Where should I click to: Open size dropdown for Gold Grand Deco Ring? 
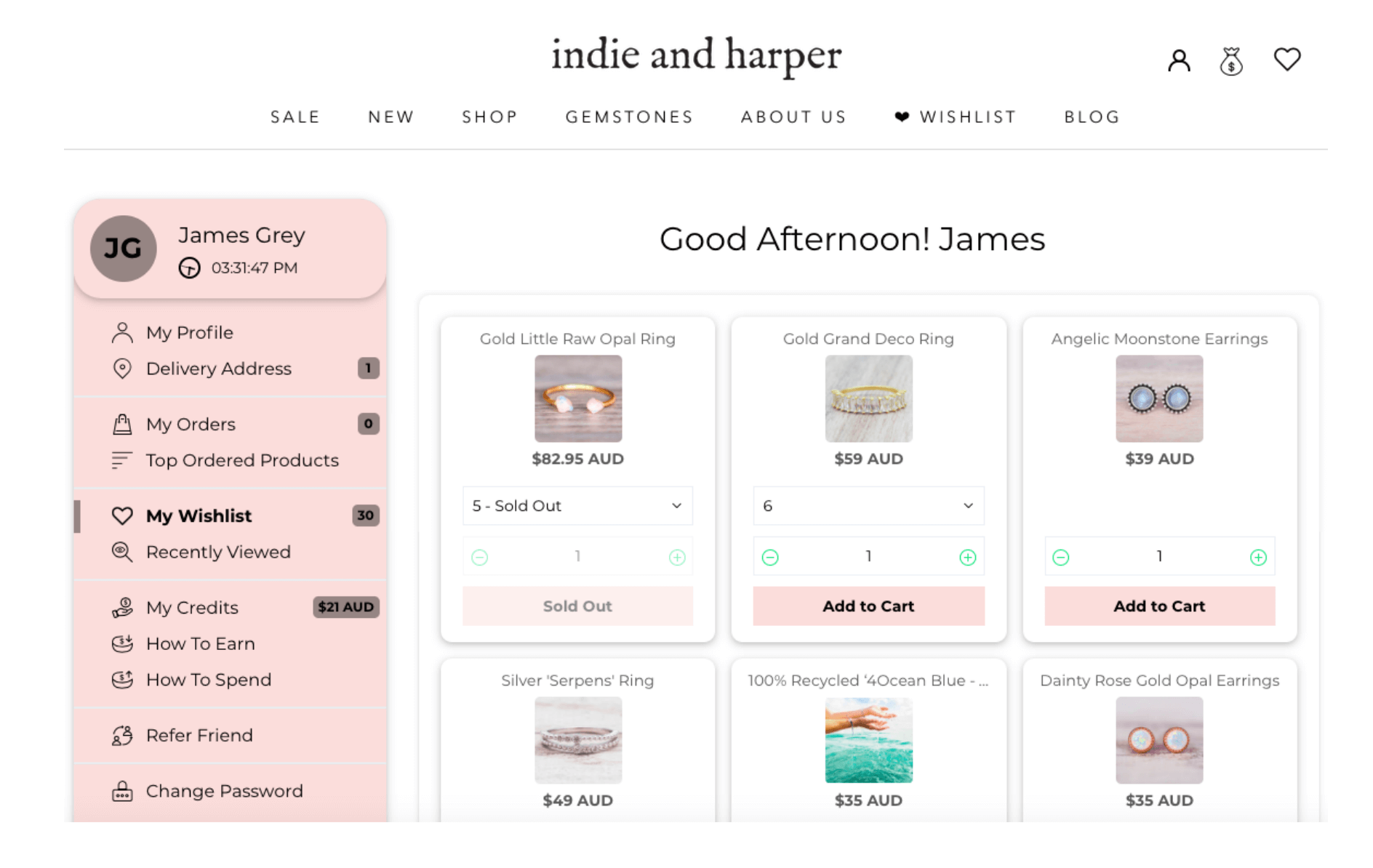coord(868,506)
